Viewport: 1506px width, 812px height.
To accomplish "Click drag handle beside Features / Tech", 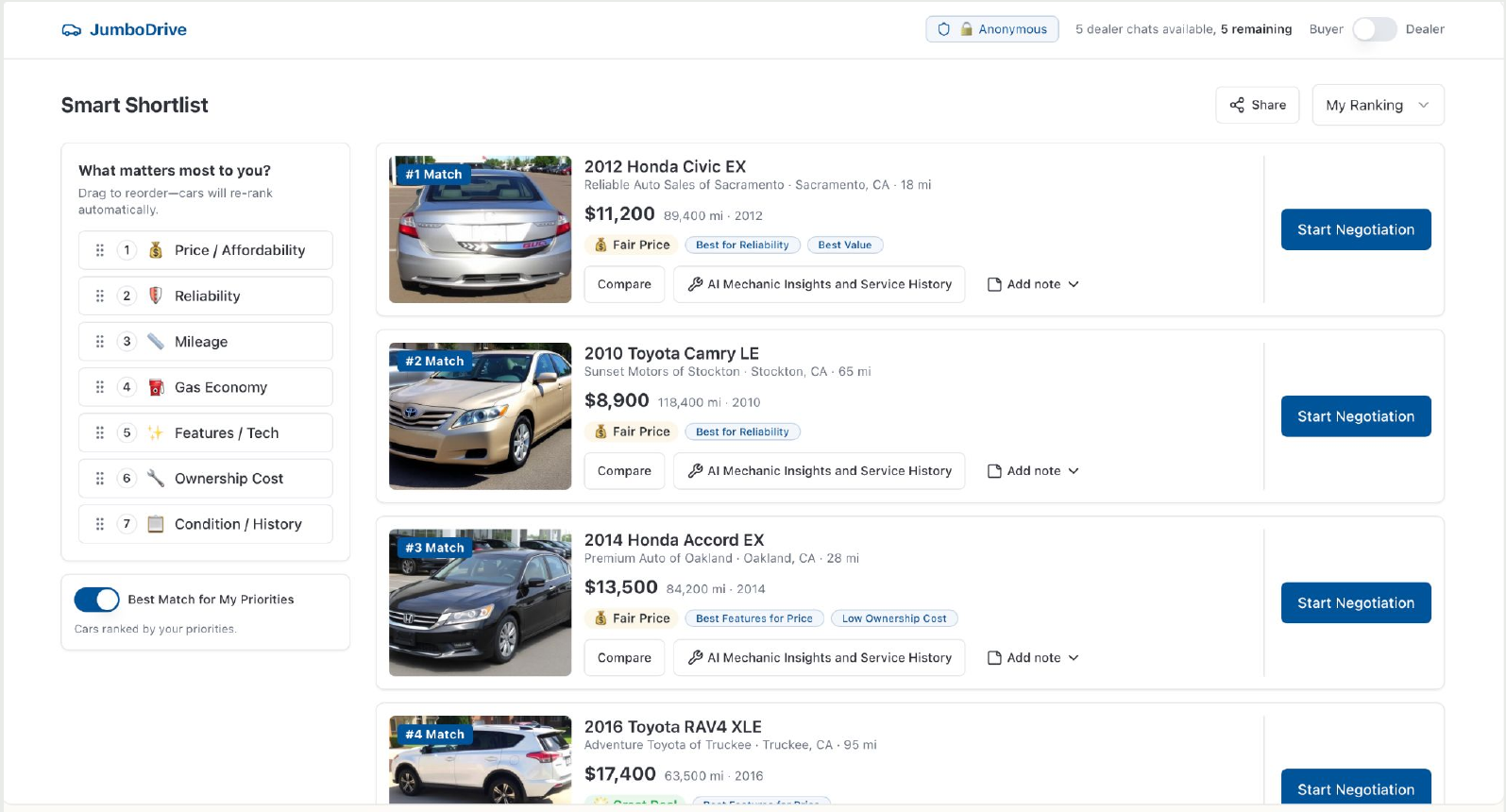I will point(100,432).
